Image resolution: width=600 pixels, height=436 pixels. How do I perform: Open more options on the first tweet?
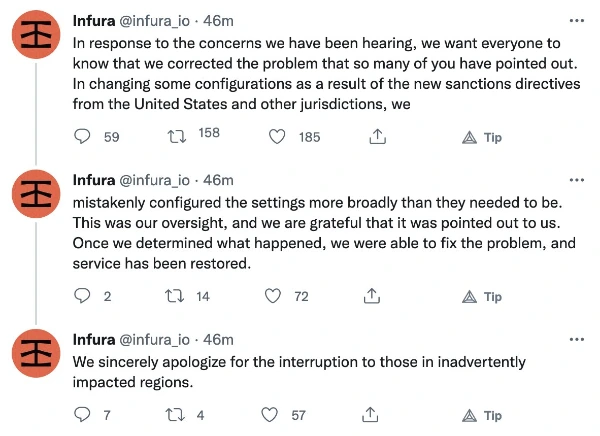[577, 20]
